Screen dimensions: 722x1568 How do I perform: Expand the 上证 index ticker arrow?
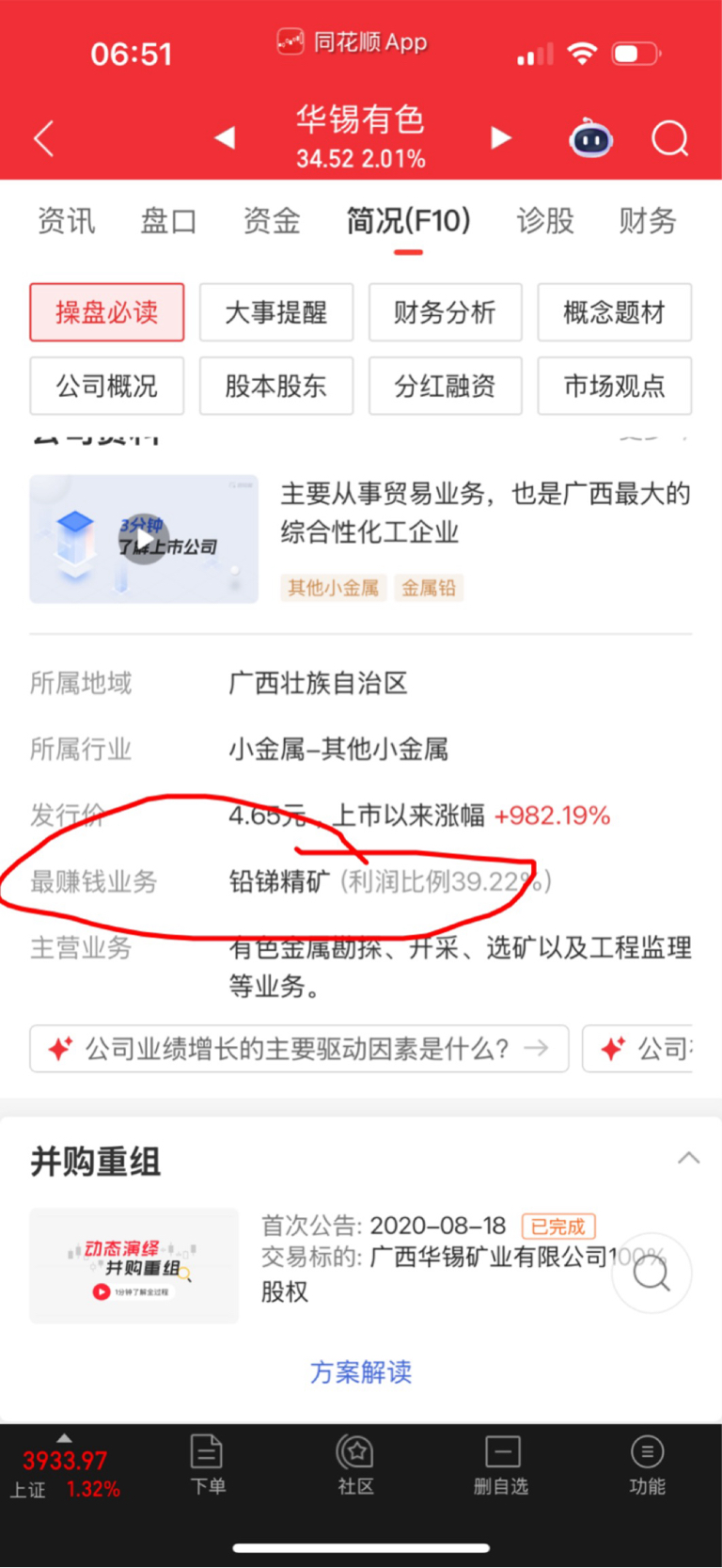pos(64,1438)
